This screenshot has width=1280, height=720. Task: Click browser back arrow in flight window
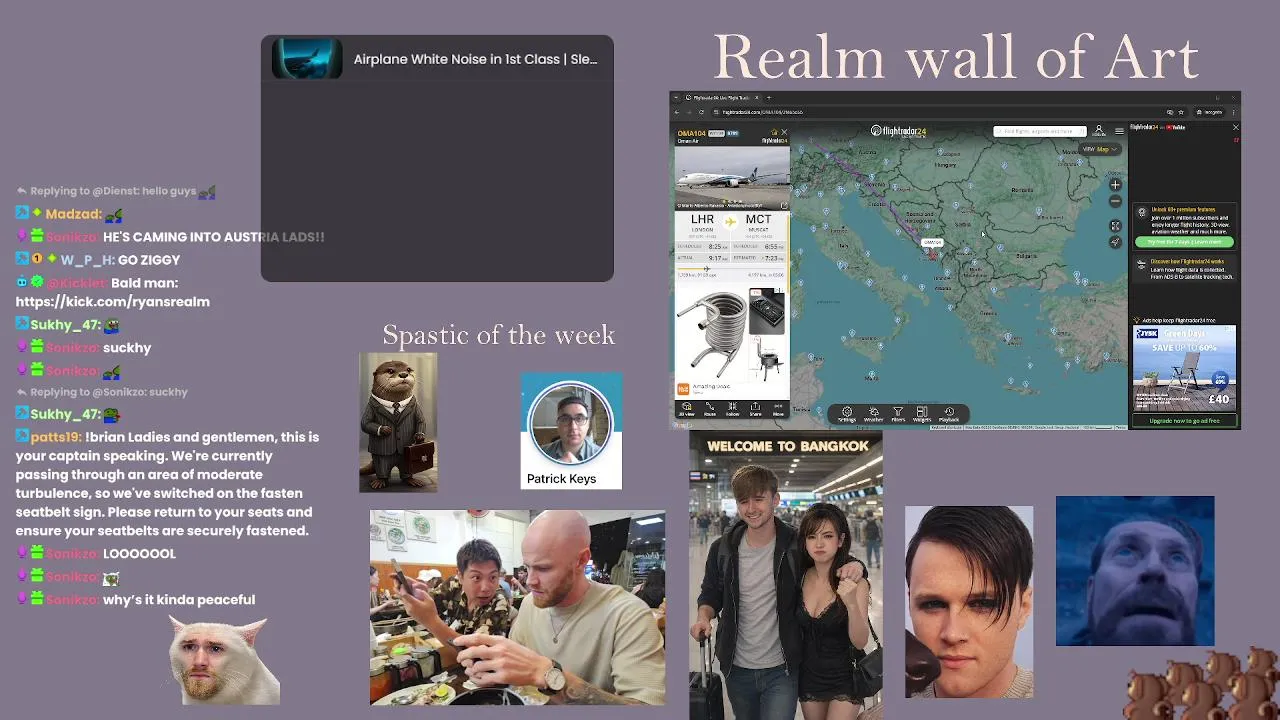(x=677, y=112)
